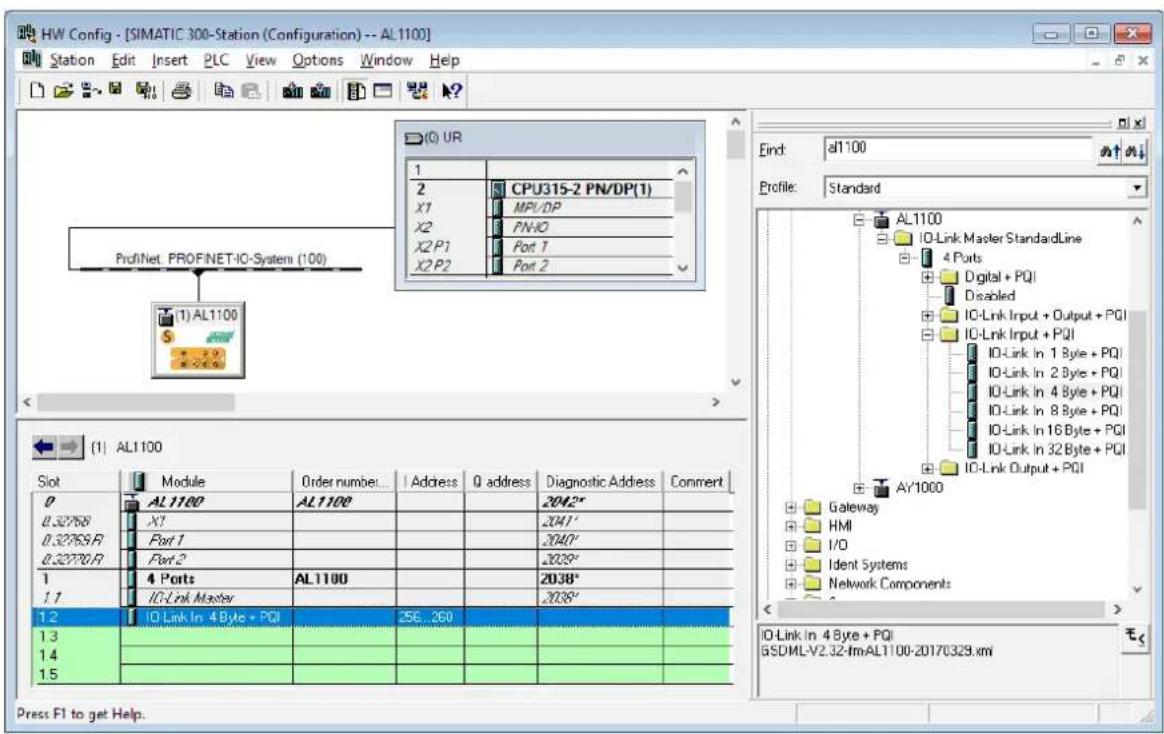Image resolution: width=1164 pixels, height=734 pixels.
Task: Select empty slot 1.3 in the module table
Action: 382,636
